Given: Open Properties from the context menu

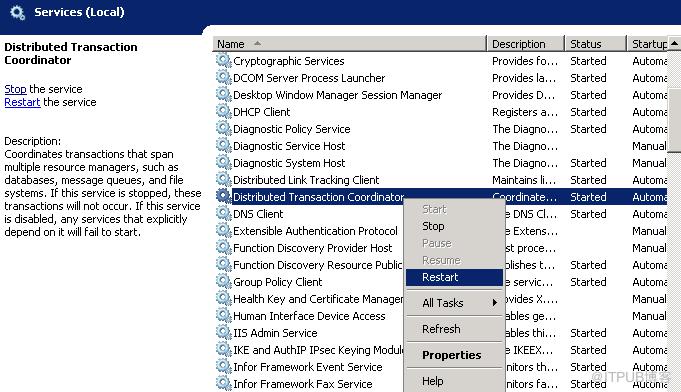Looking at the screenshot, I should click(454, 355).
